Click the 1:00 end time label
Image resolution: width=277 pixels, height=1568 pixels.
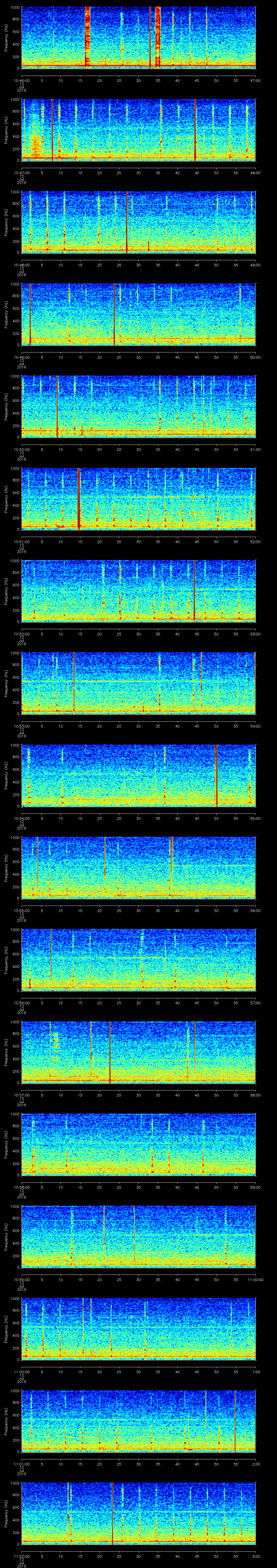256,1371
